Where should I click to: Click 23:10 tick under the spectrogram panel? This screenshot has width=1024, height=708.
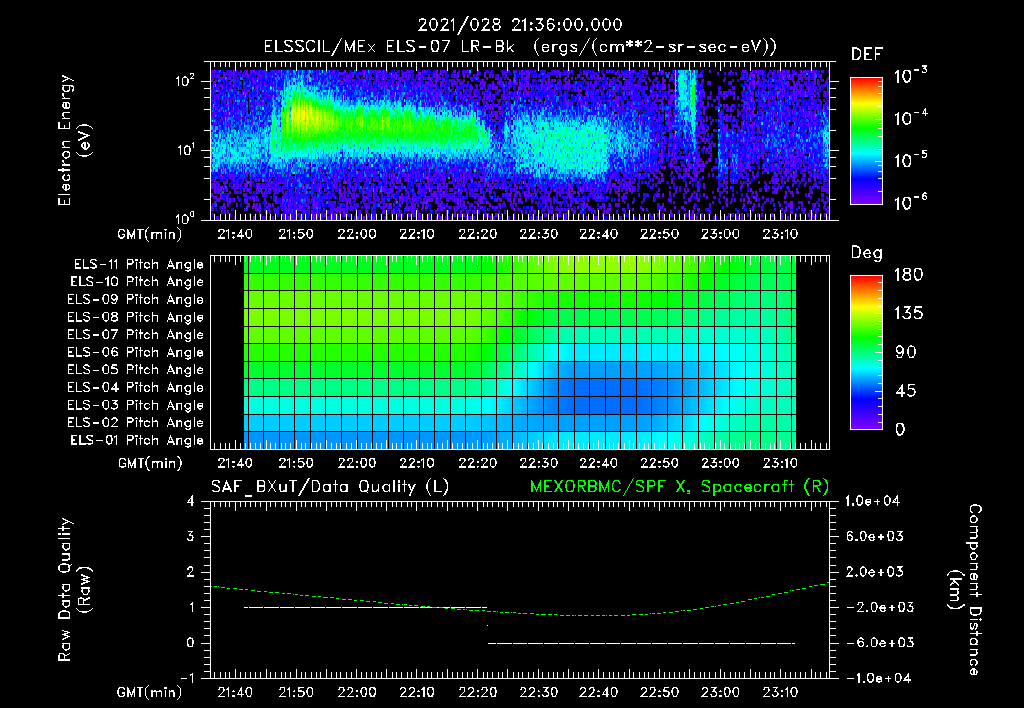point(780,234)
